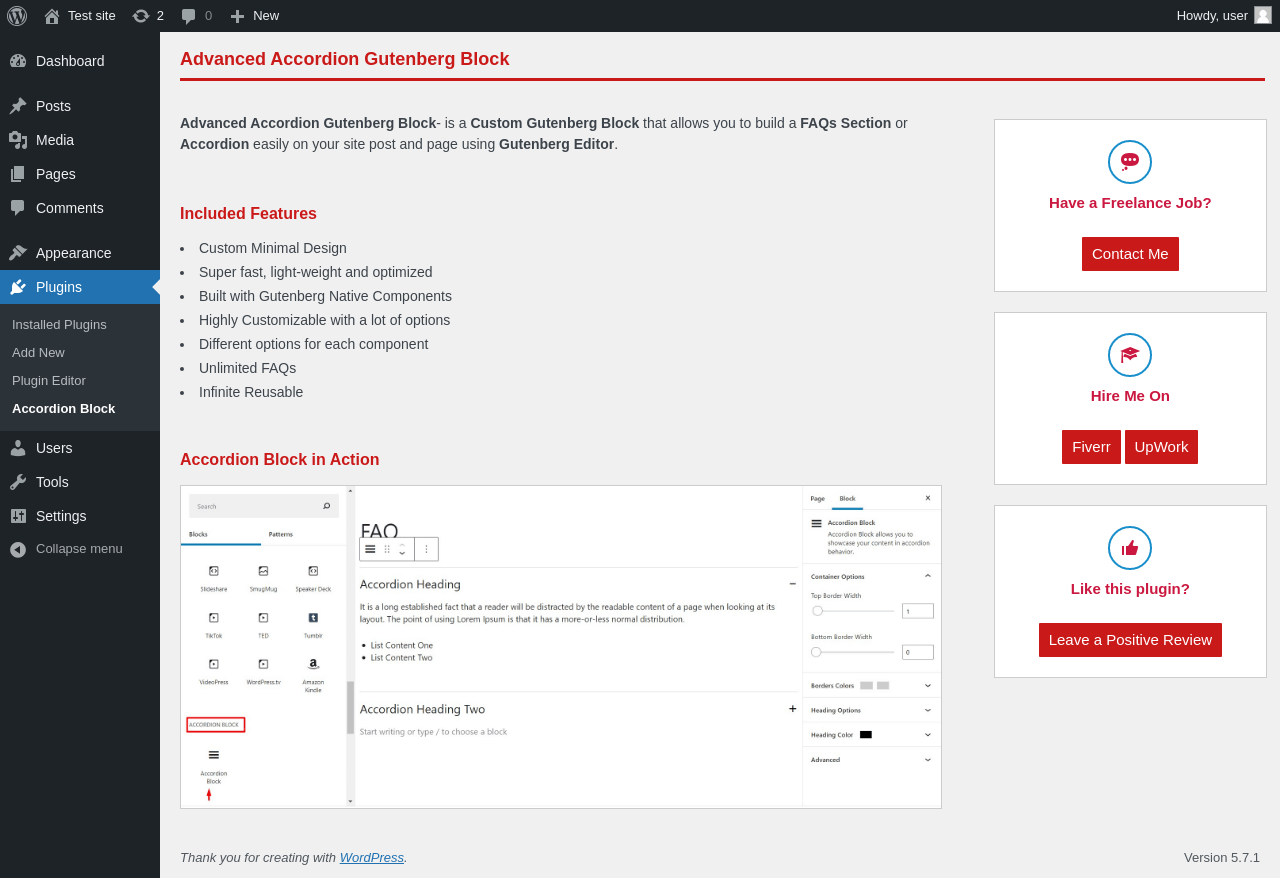This screenshot has width=1280, height=878.
Task: Click the WordPress logo icon
Action: point(17,16)
